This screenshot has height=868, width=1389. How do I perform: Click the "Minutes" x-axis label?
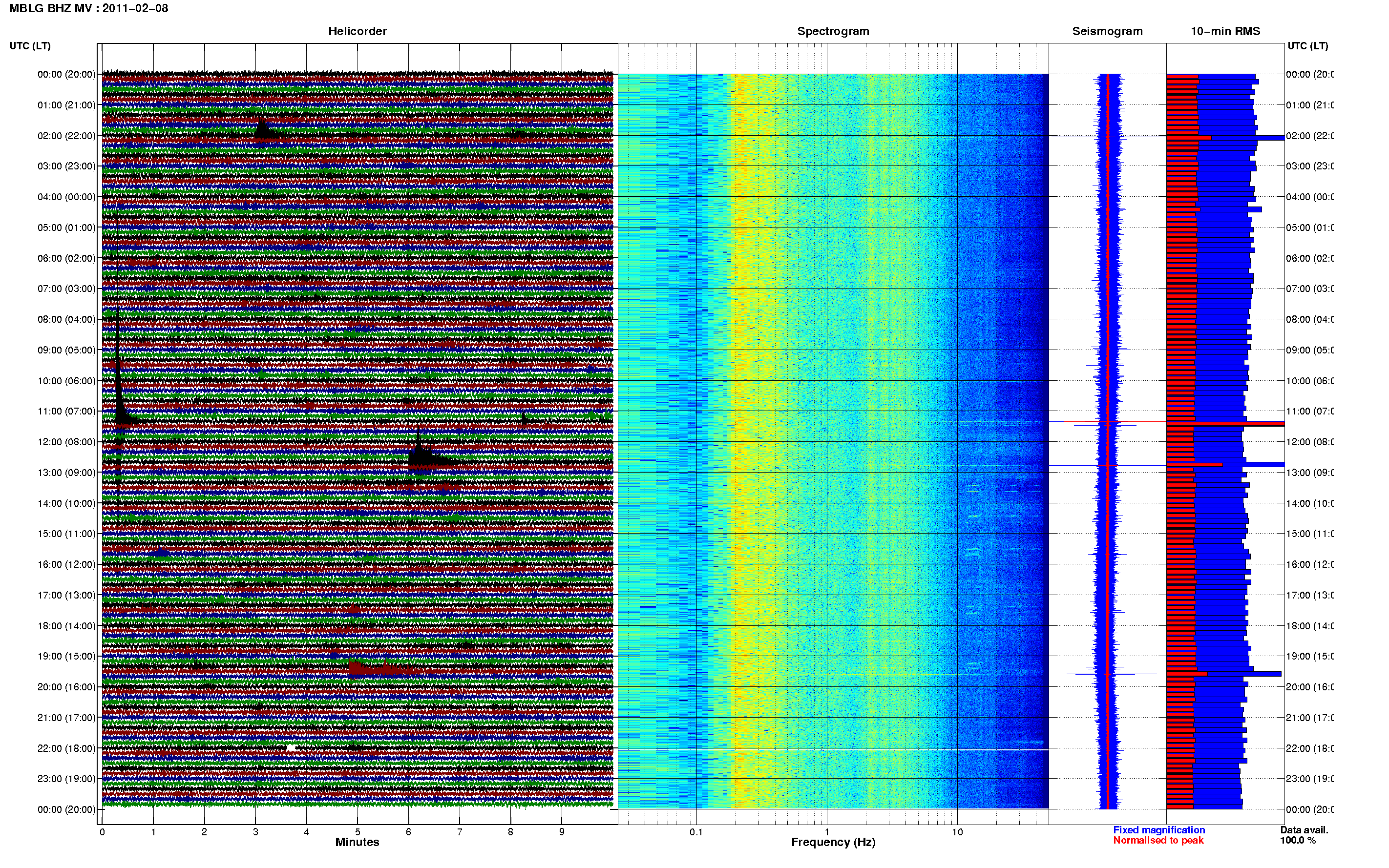click(x=357, y=842)
